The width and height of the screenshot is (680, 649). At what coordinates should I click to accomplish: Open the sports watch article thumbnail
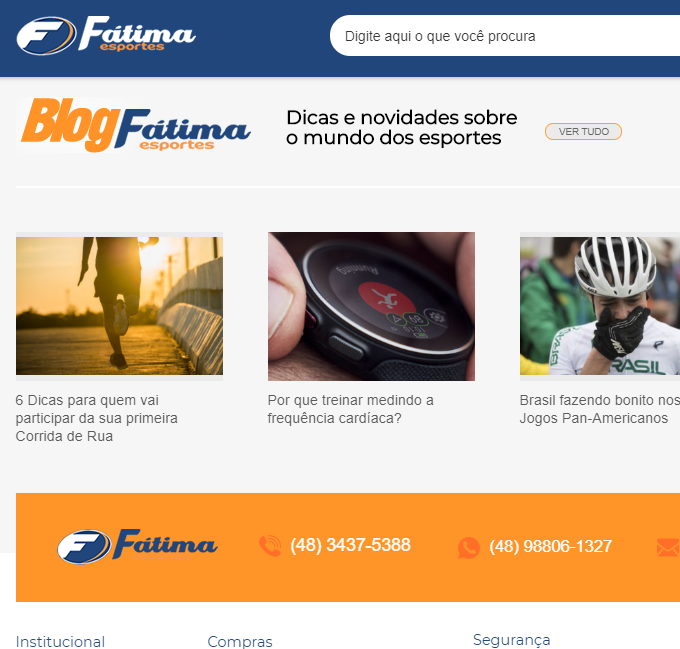371,306
